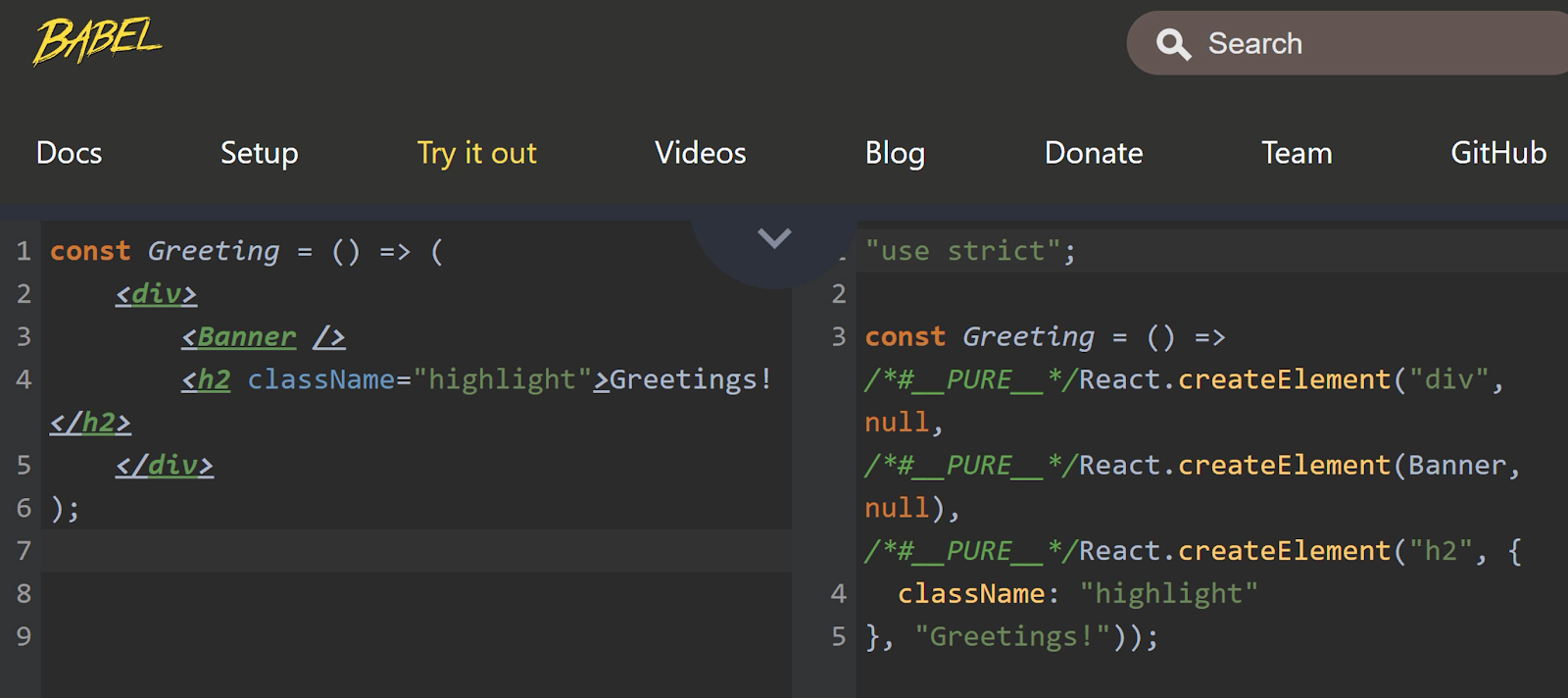Click createElement(Banner, in output
The image size is (1568, 698).
click(x=1348, y=465)
